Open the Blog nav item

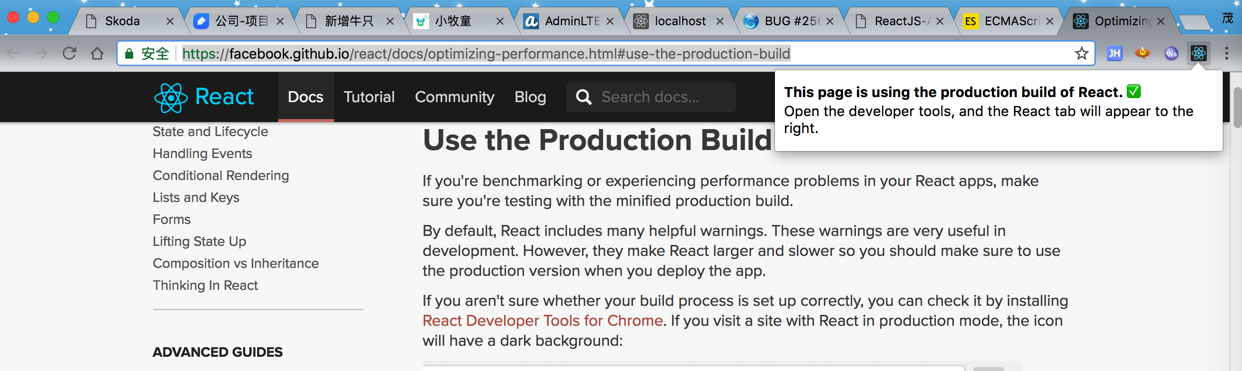pos(530,97)
